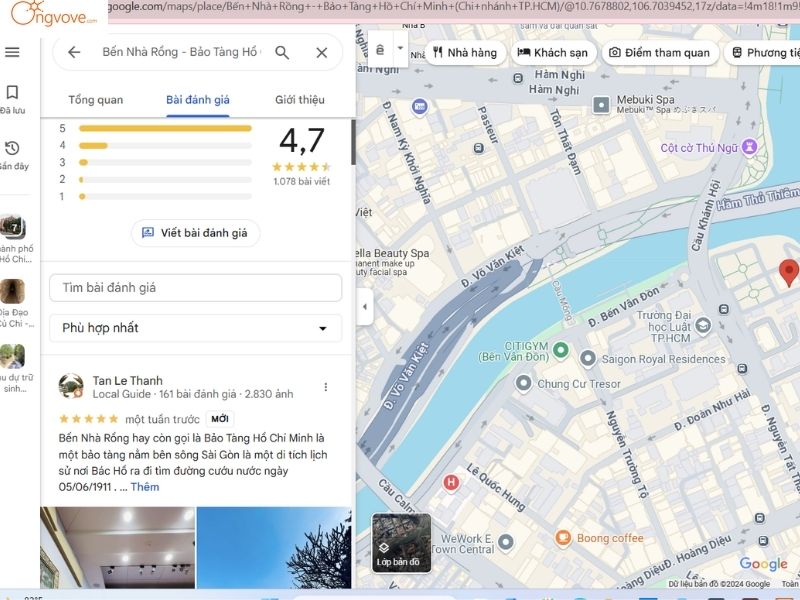Open the Lớp bản đồ layers thumbnail

click(x=401, y=543)
